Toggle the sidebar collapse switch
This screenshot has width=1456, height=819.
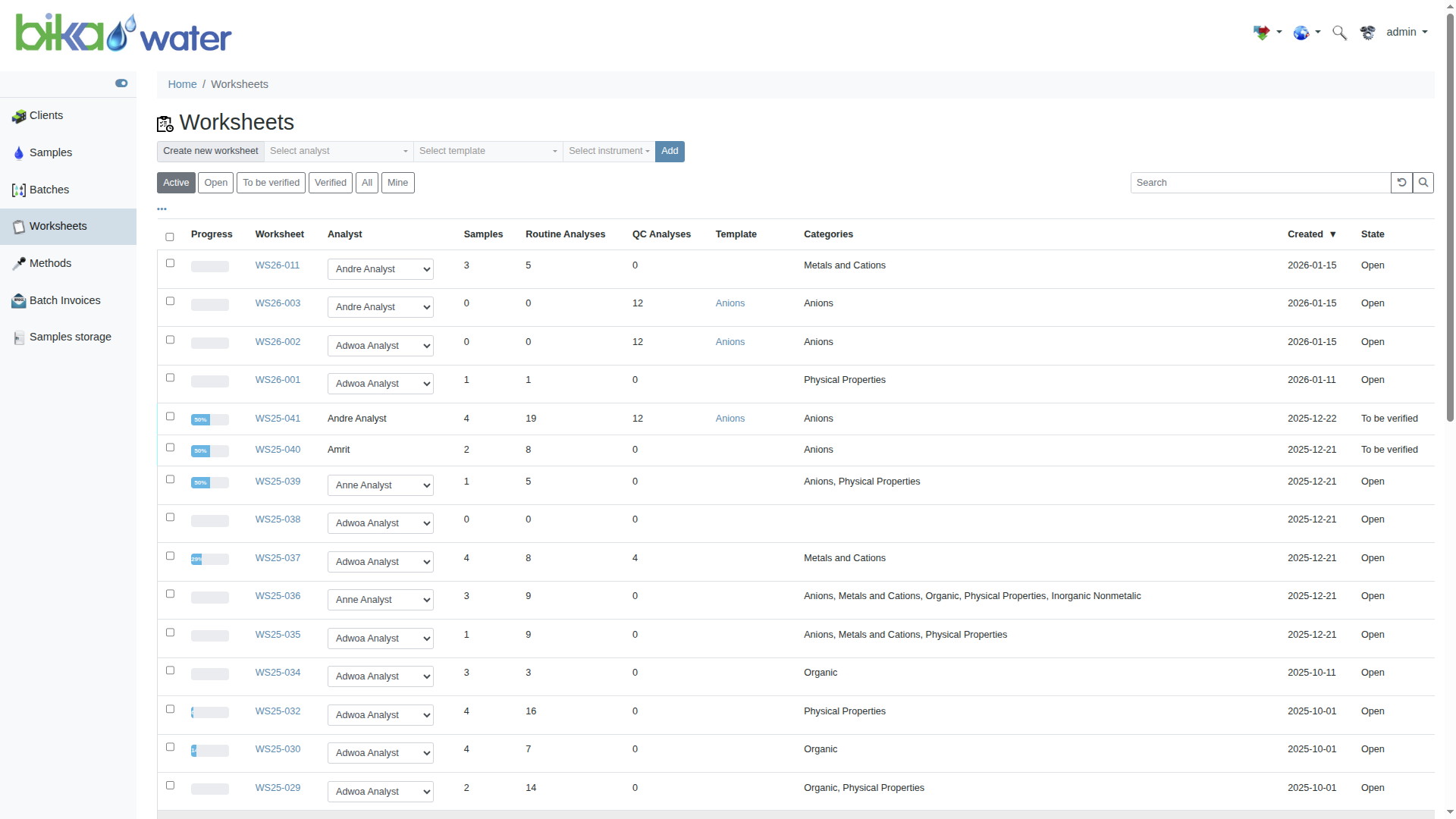[121, 83]
